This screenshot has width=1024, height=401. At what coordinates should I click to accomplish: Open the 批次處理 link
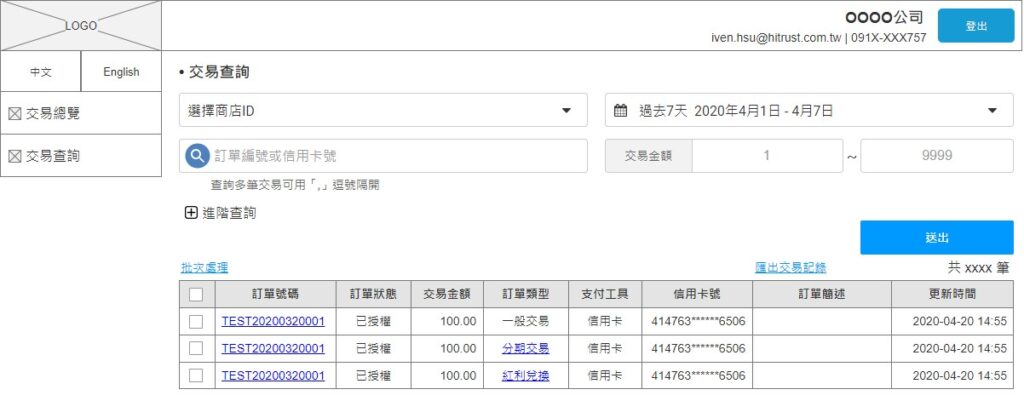click(x=204, y=268)
